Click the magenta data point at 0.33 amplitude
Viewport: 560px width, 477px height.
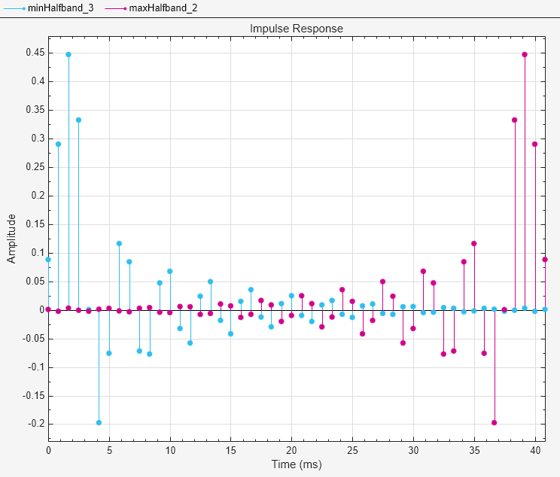(x=515, y=120)
